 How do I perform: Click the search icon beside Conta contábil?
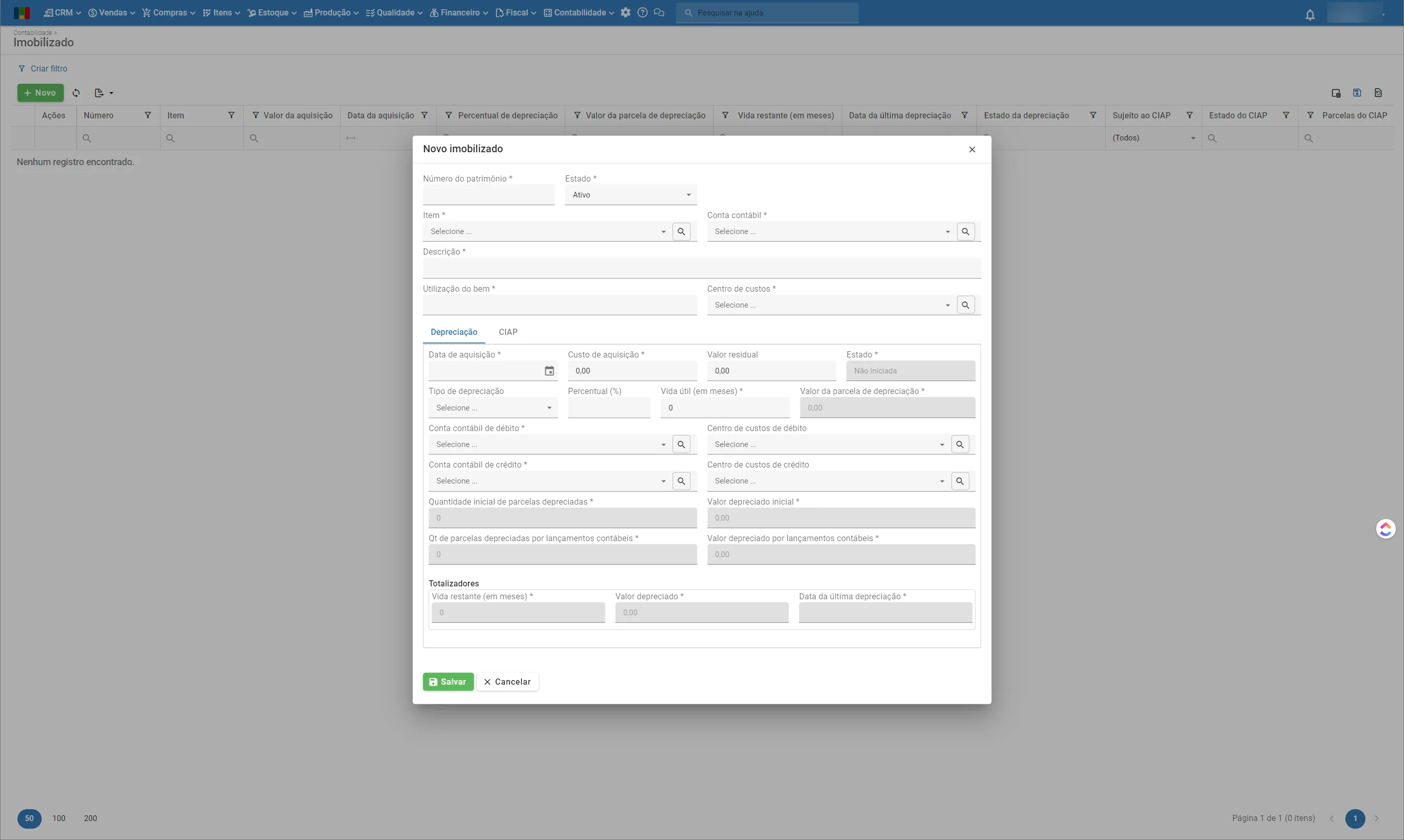click(x=965, y=231)
